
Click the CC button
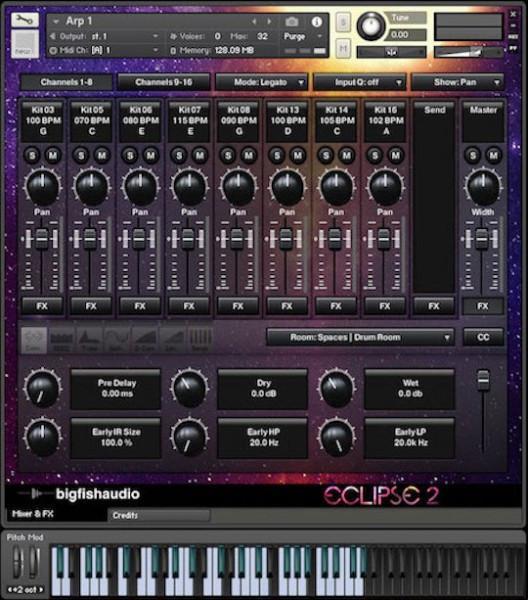coord(483,337)
